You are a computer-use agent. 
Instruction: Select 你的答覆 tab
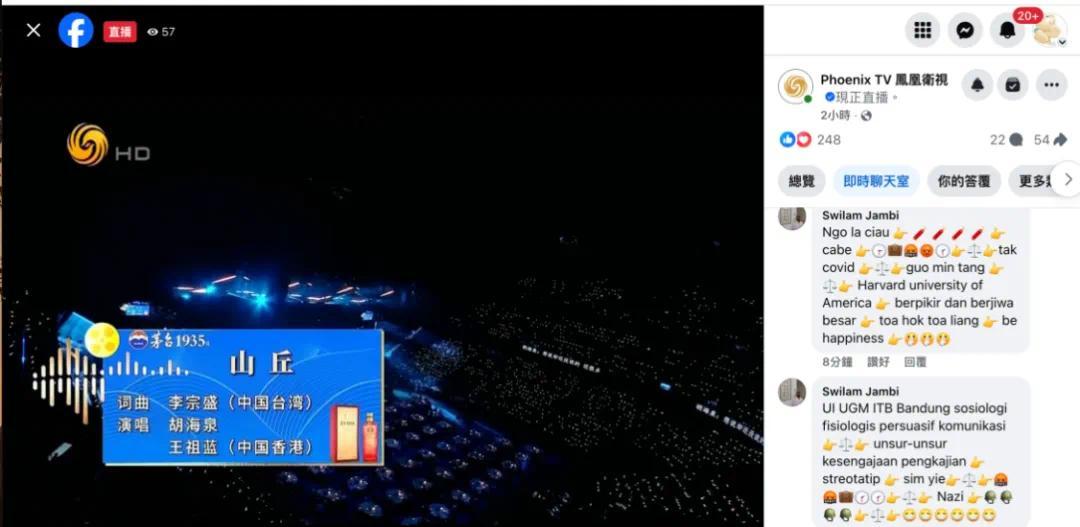click(964, 181)
